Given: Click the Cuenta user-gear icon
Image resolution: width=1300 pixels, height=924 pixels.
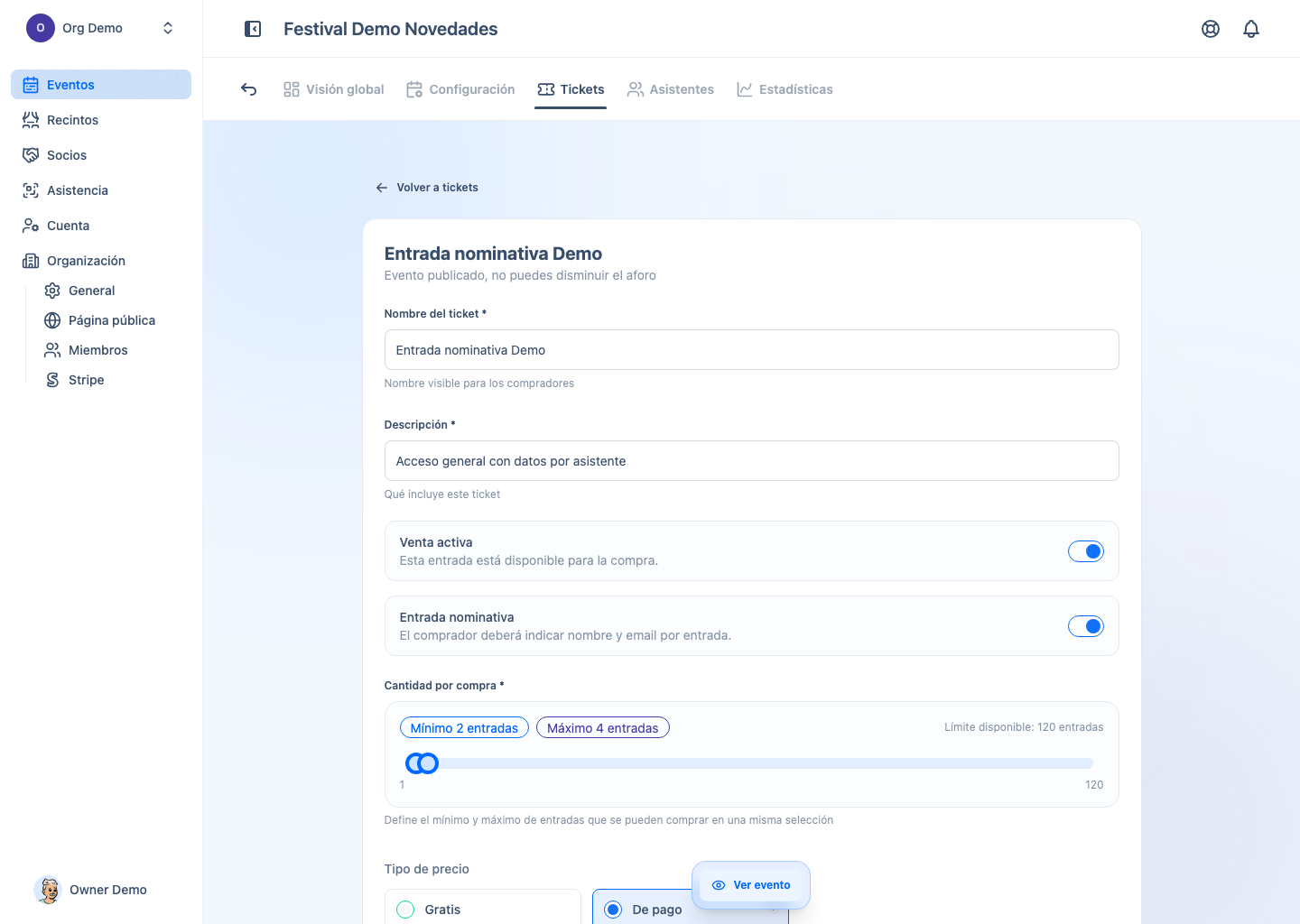Looking at the screenshot, I should pyautogui.click(x=31, y=226).
